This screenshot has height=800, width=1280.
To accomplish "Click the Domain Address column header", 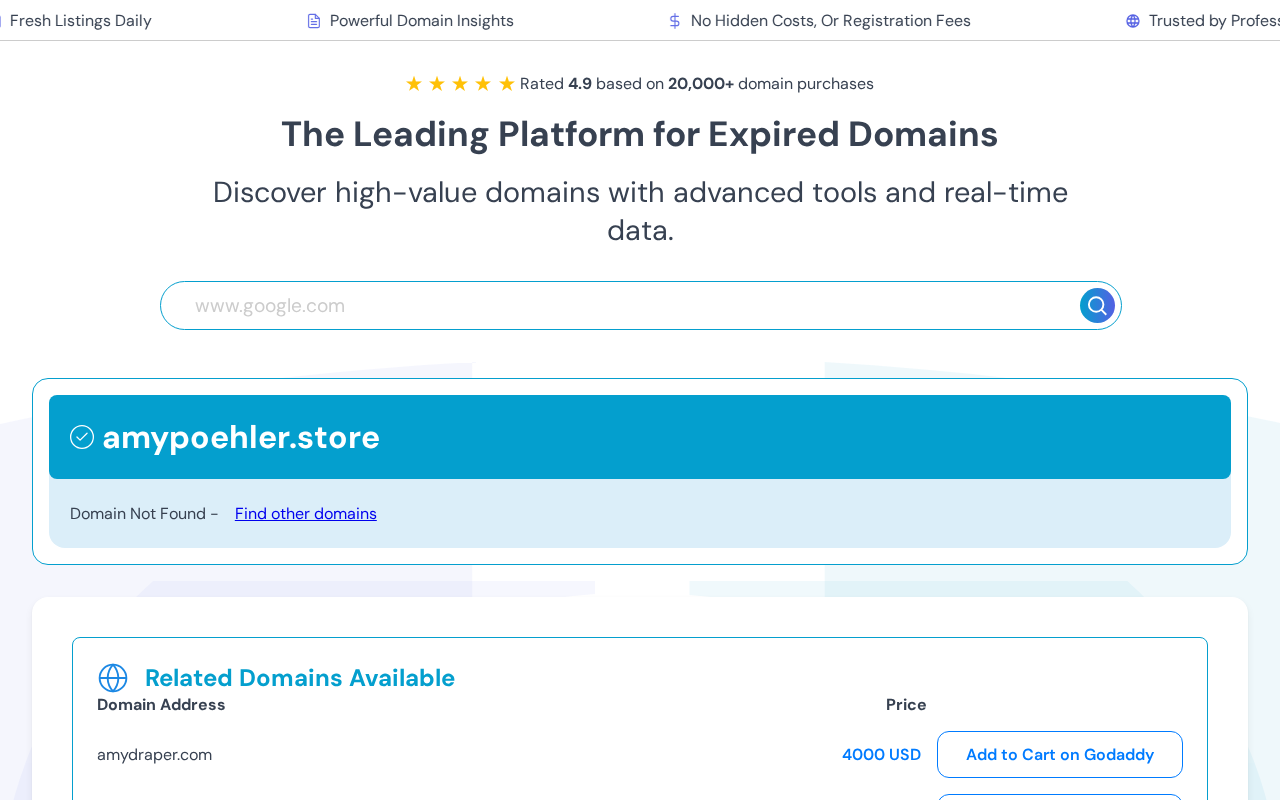I will point(161,705).
